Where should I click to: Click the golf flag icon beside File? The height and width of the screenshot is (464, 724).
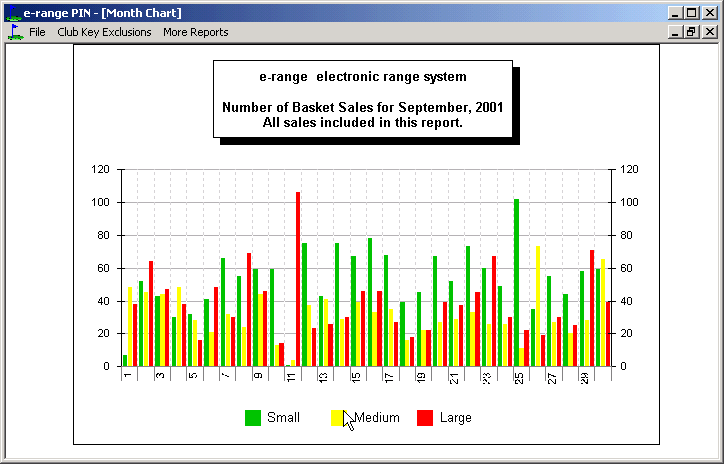(x=14, y=32)
